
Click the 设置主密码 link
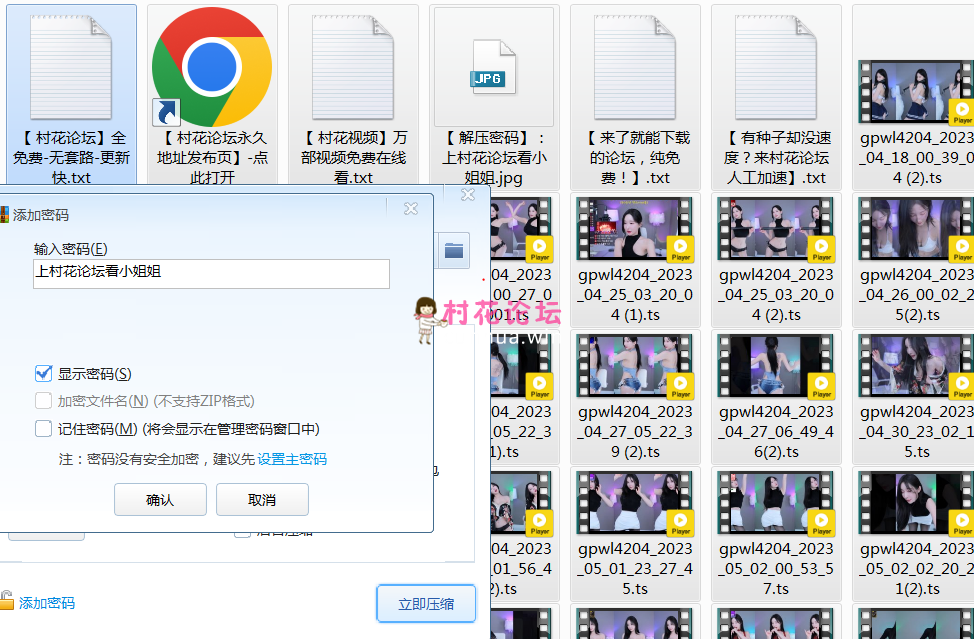[x=292, y=459]
